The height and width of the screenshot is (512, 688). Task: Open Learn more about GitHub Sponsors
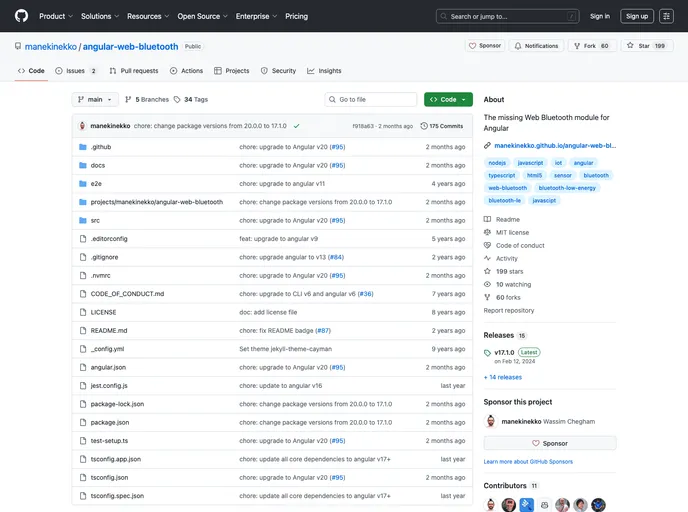coord(528,462)
